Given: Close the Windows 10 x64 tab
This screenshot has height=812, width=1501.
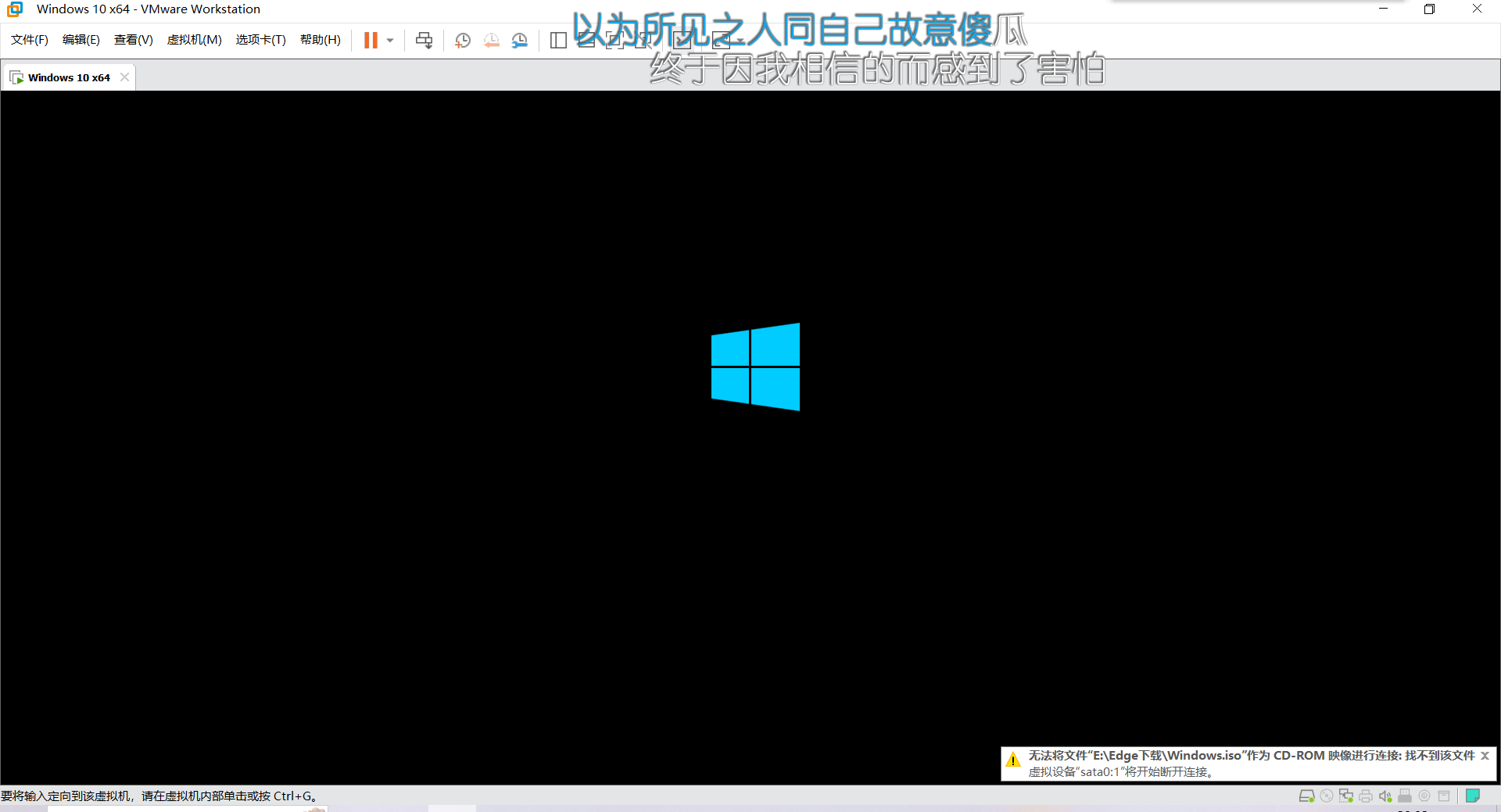Looking at the screenshot, I should pyautogui.click(x=124, y=77).
